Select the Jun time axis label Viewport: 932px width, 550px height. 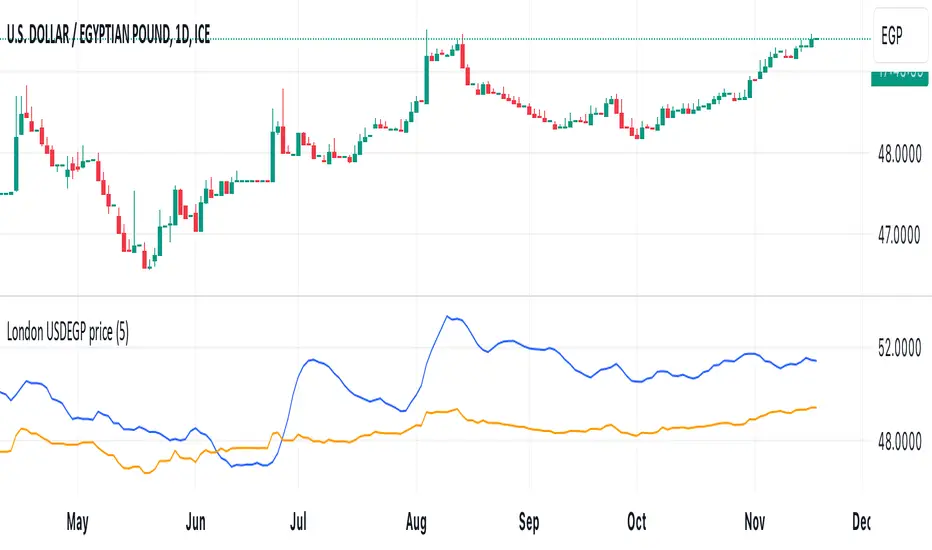196,522
